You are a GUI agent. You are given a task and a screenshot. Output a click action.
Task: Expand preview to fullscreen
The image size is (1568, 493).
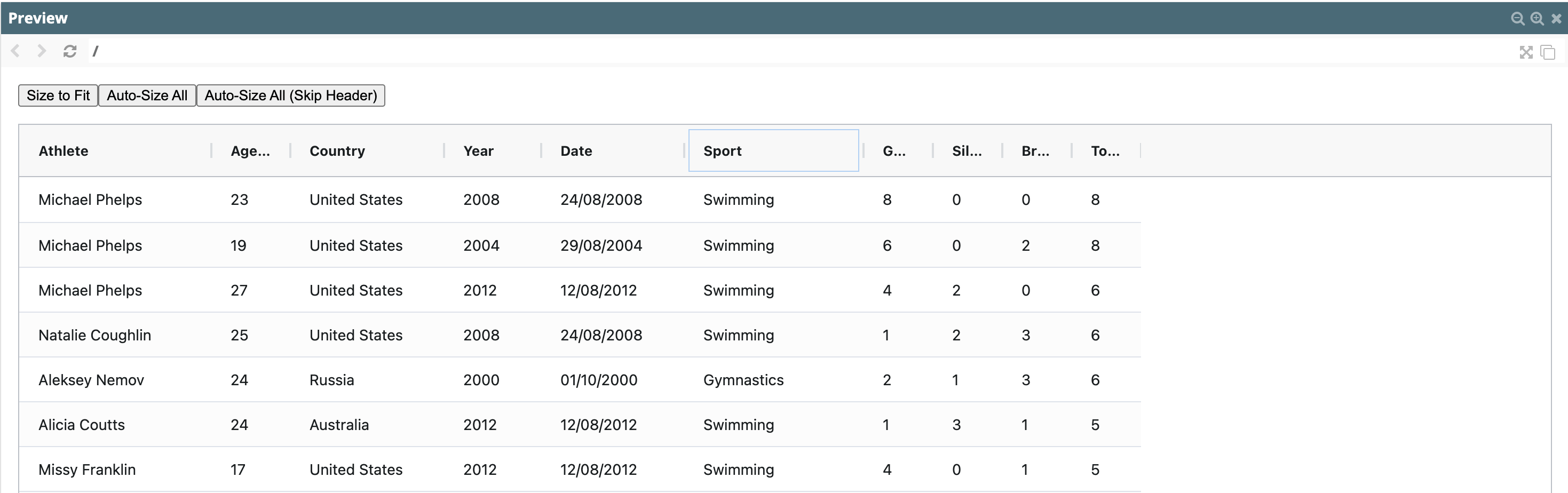click(1525, 52)
